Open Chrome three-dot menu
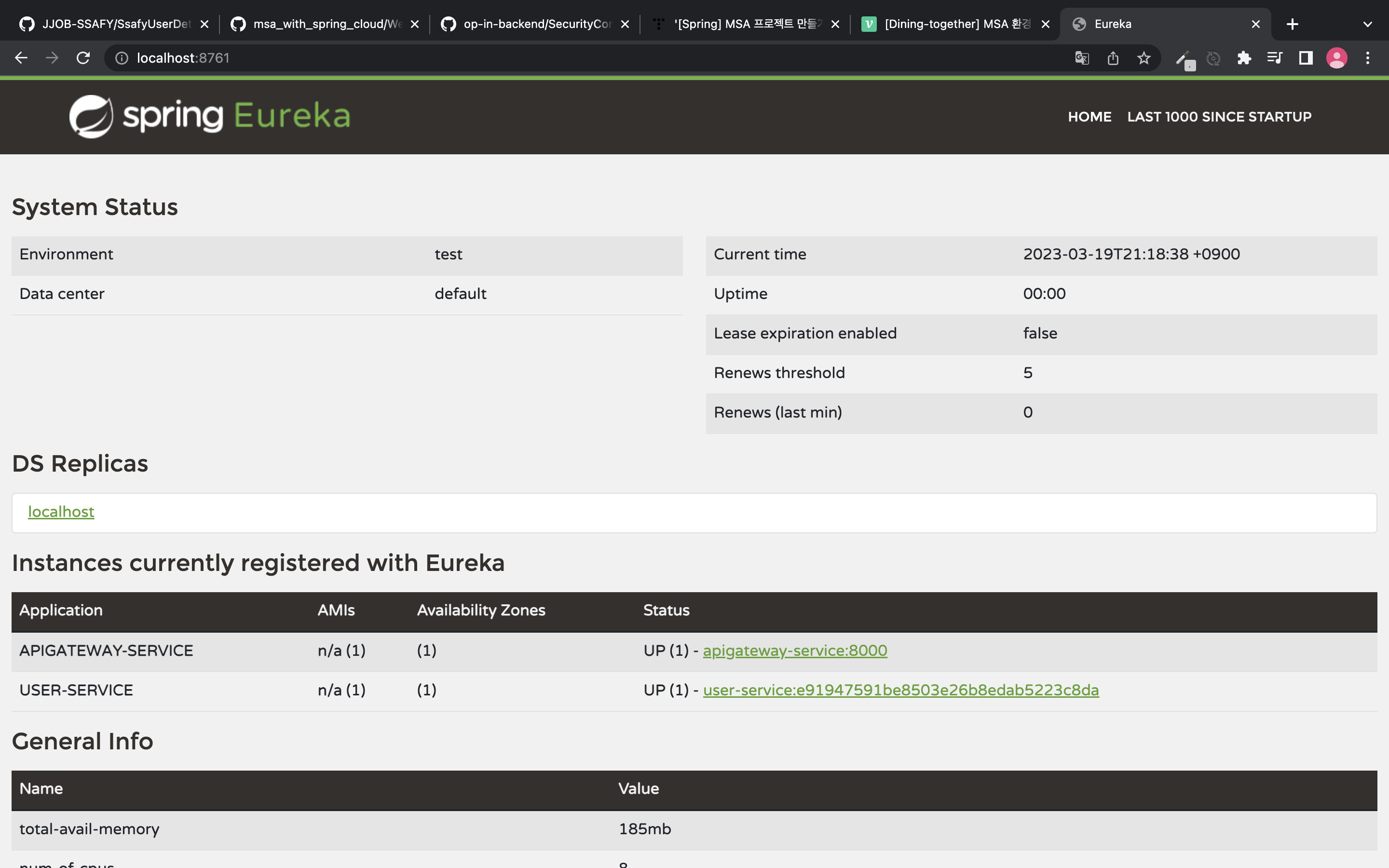 click(x=1368, y=58)
